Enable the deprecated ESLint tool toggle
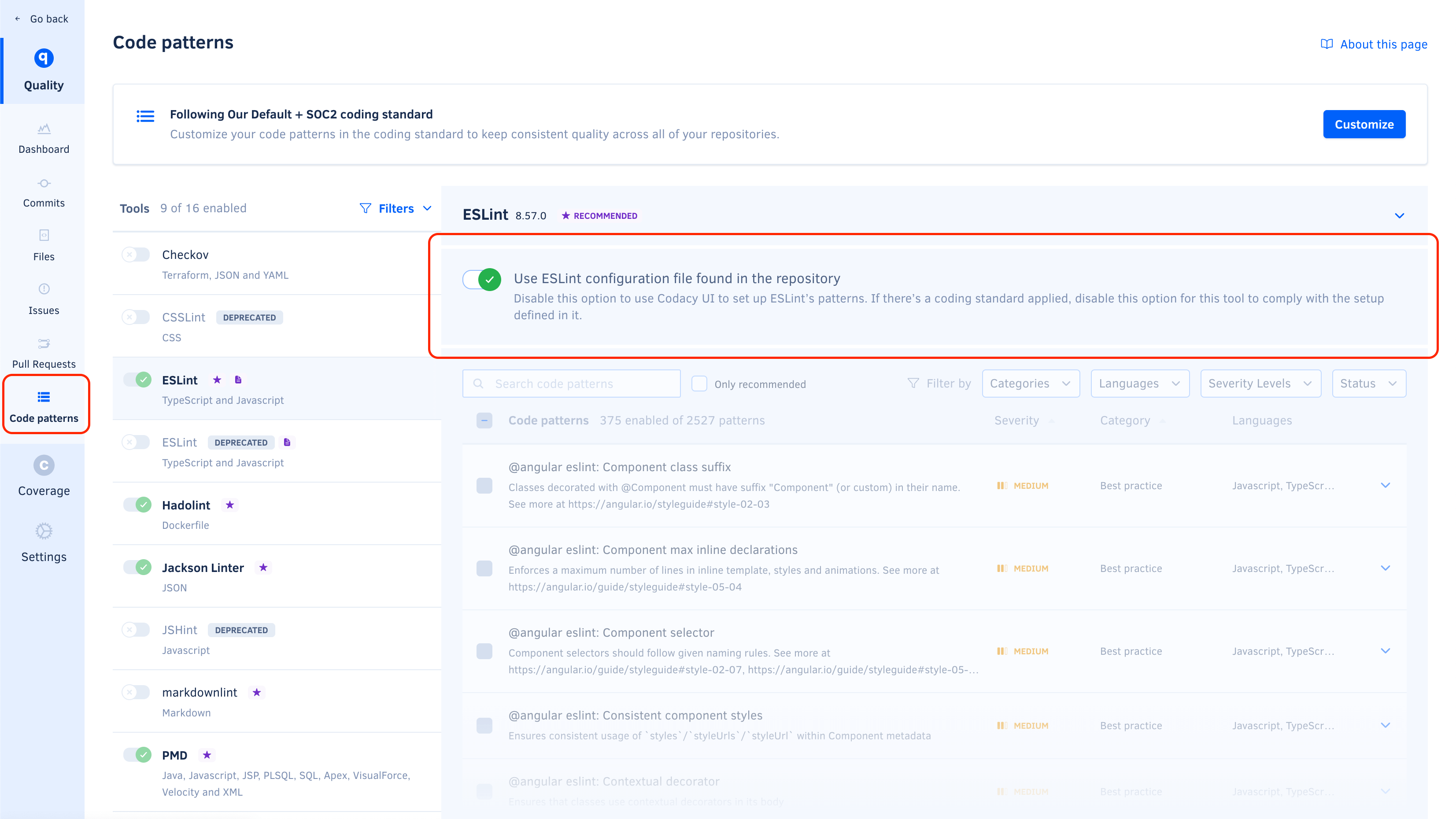The height and width of the screenshot is (819, 1456). point(136,442)
